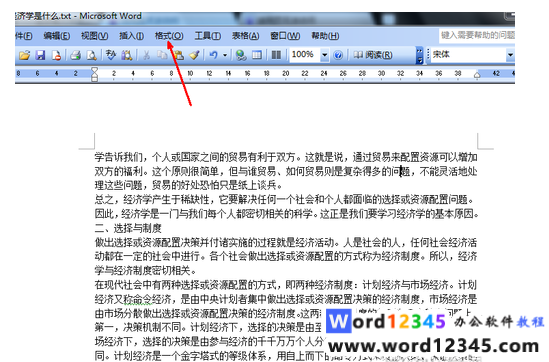This screenshot has width=549, height=362.
Task: Open the zoom percentage dropdown arrow
Action: click(x=325, y=55)
